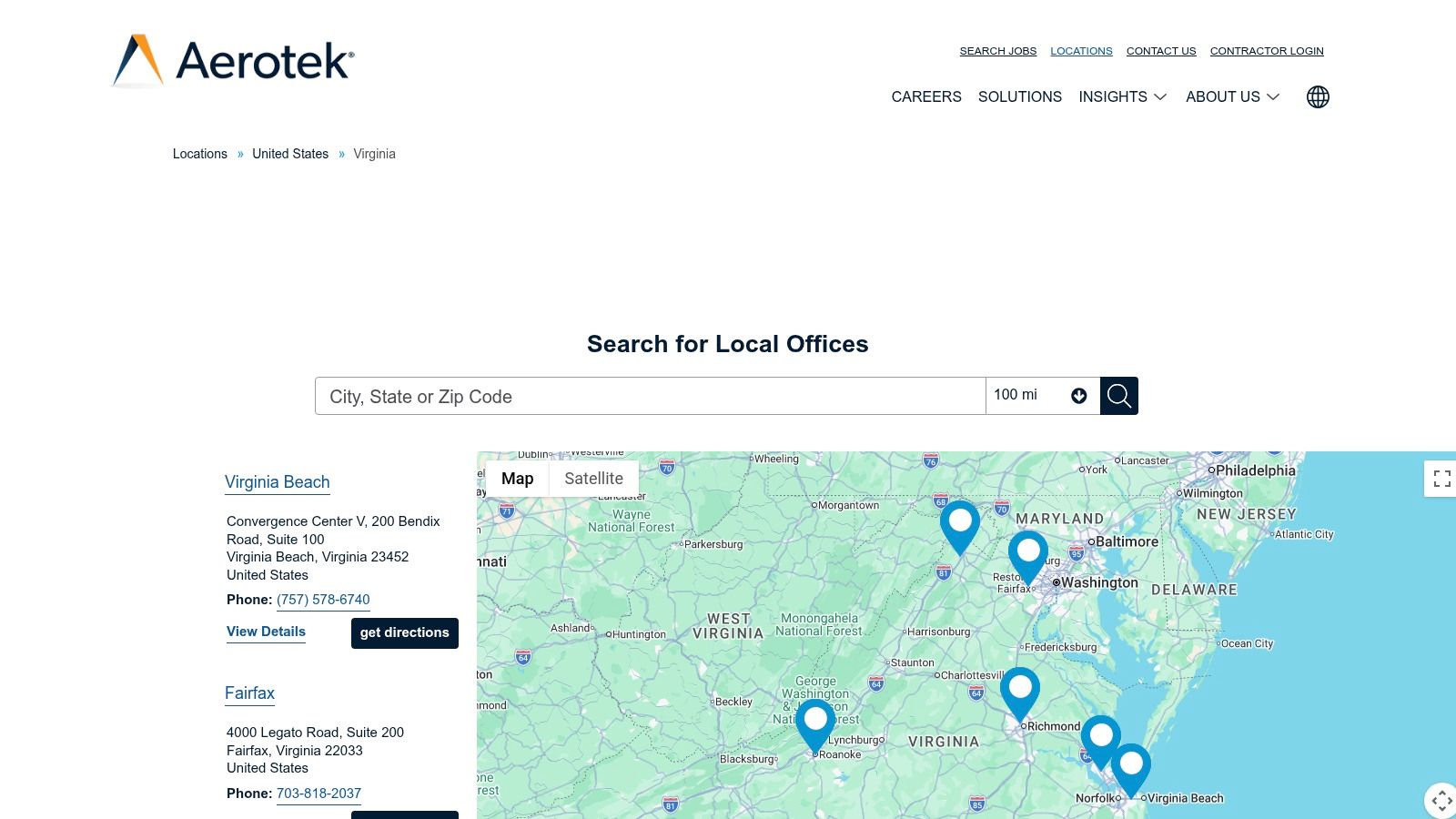
Task: Select the map pin above Richmond
Action: (x=1020, y=694)
